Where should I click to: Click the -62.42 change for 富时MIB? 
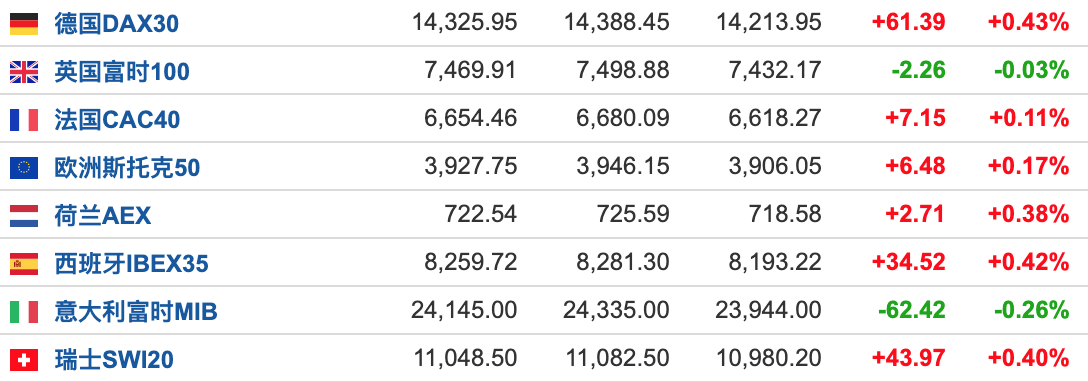pos(912,310)
